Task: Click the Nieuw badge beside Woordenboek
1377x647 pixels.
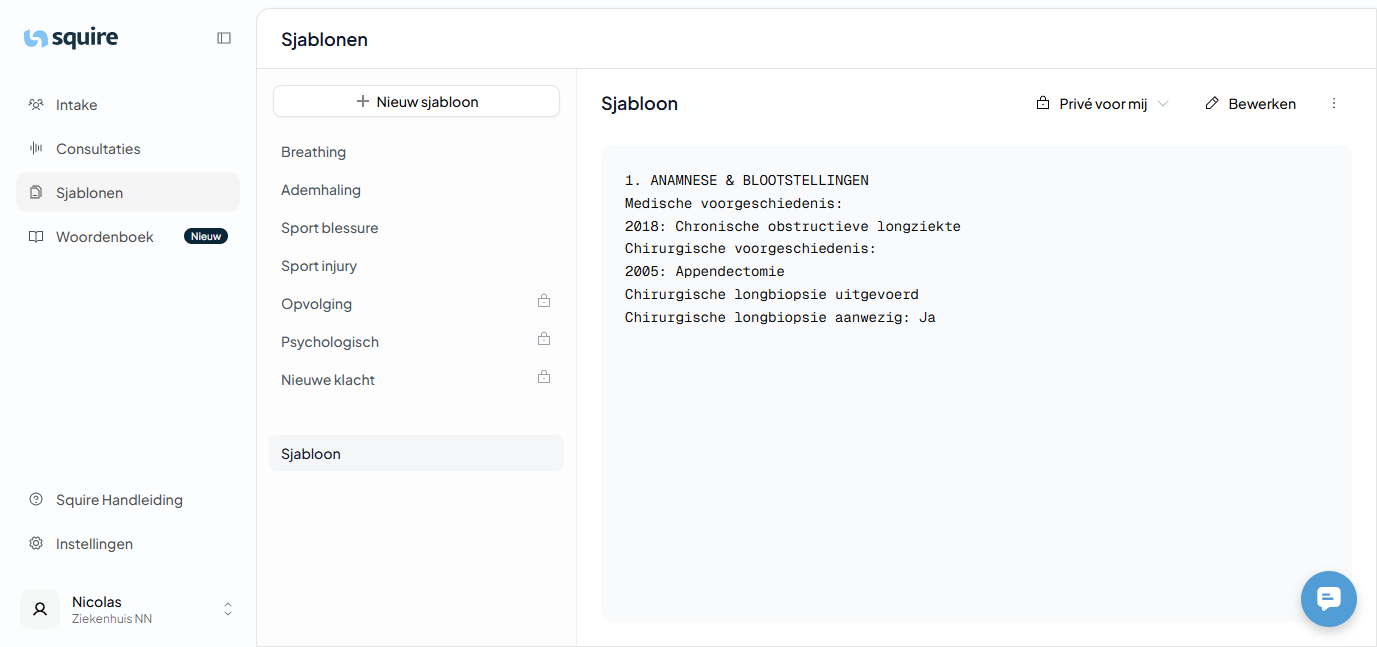Action: point(206,236)
